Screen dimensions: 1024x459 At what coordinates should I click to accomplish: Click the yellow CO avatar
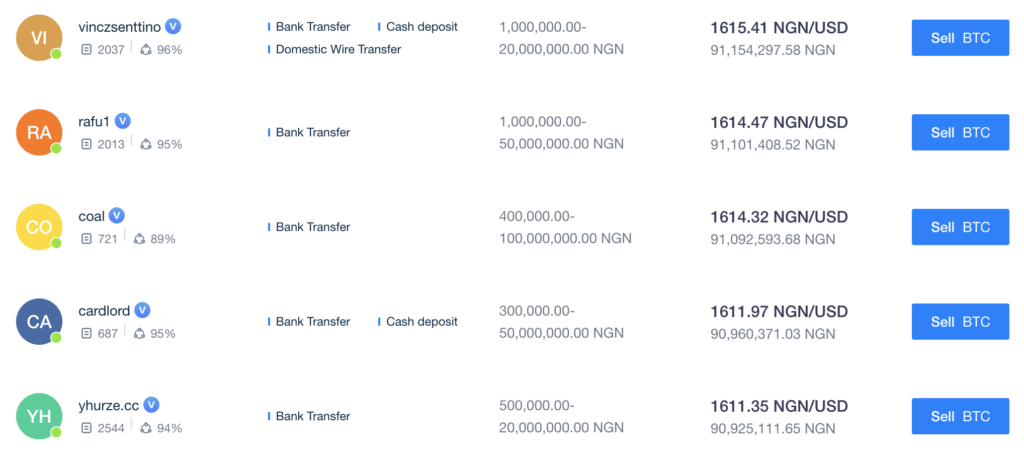(x=39, y=227)
